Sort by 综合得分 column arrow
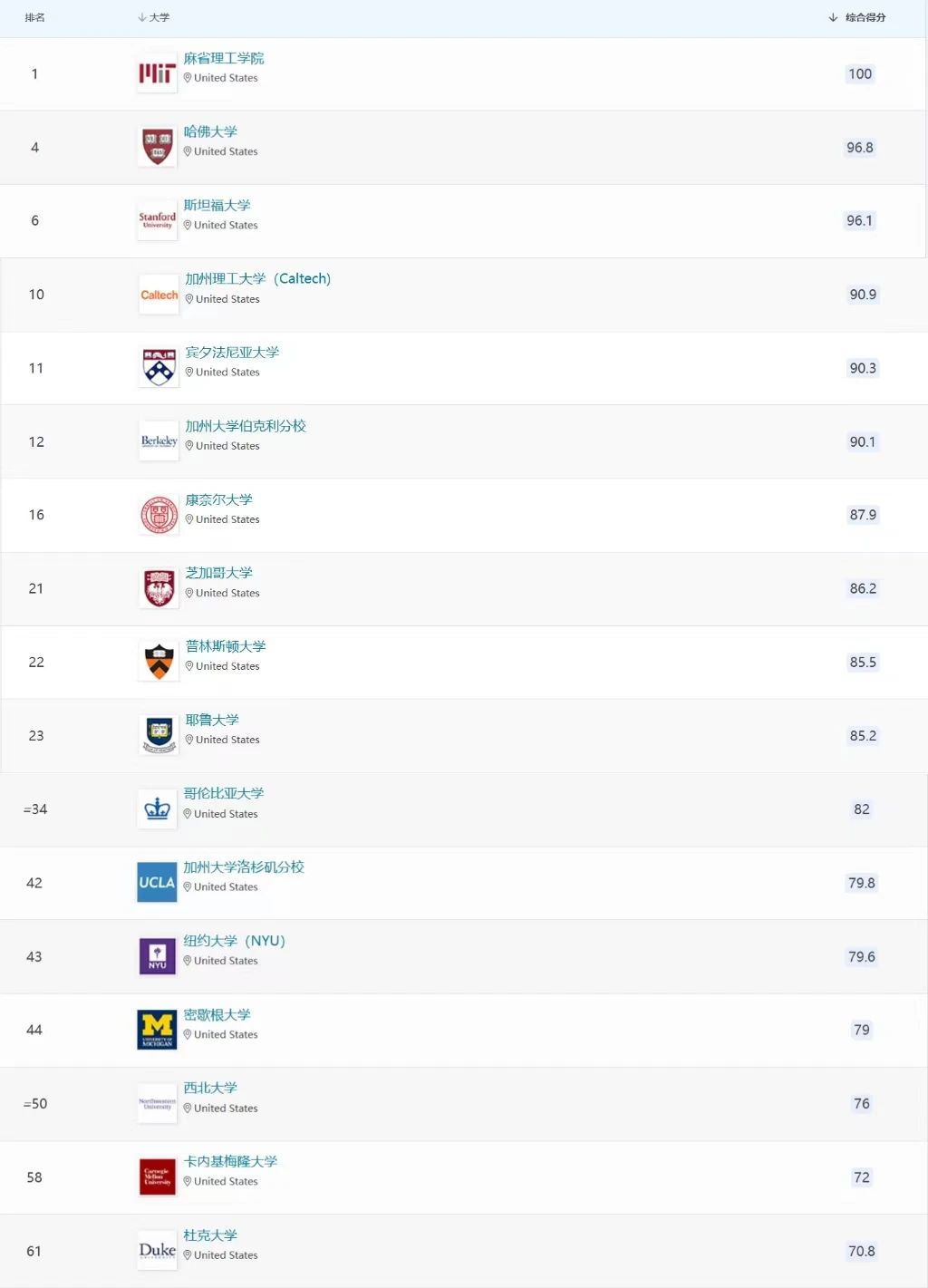The width and height of the screenshot is (928, 1288). (833, 17)
